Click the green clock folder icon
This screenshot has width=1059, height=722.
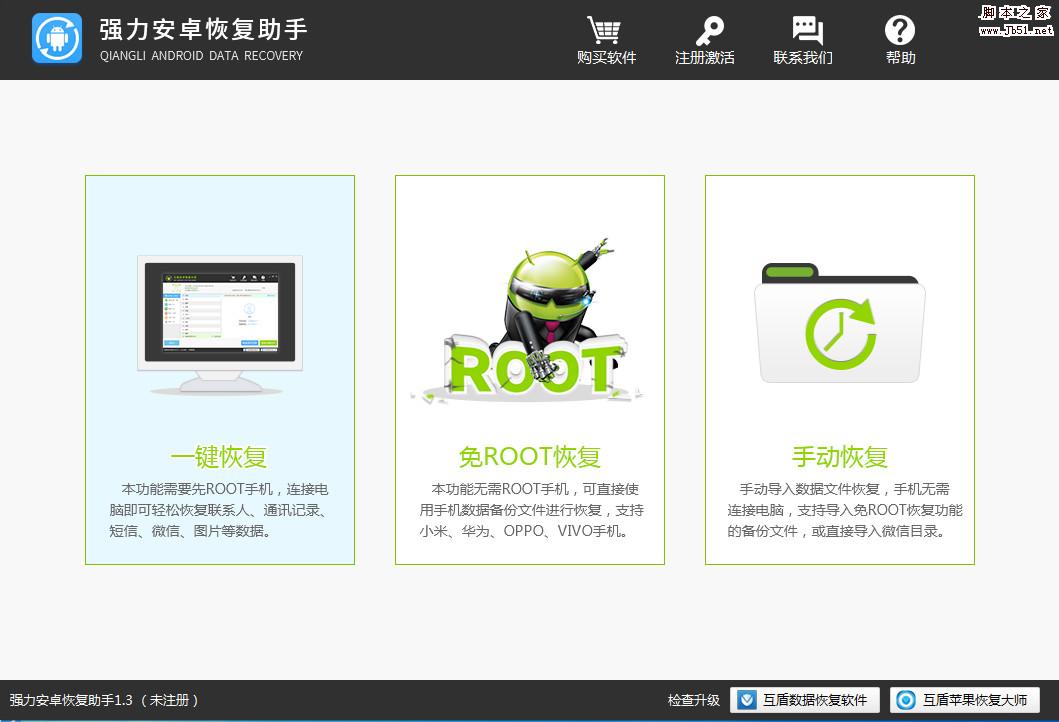pyautogui.click(x=840, y=328)
